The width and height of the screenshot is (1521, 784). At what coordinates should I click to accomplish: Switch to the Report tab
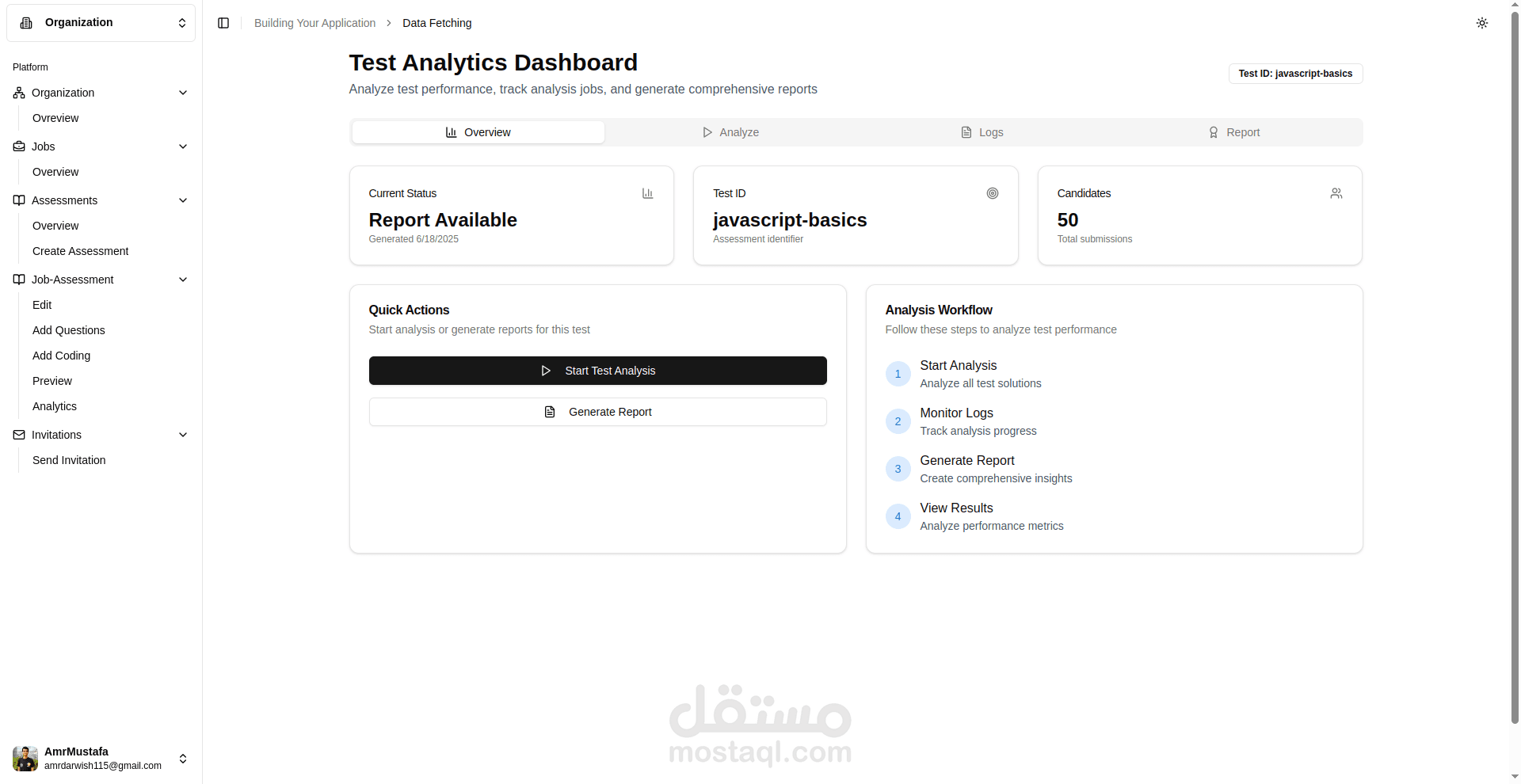[x=1233, y=132]
